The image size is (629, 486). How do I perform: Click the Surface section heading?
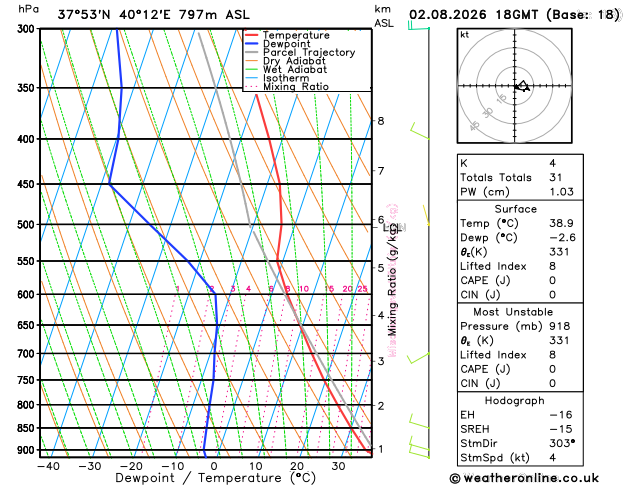pos(515,209)
